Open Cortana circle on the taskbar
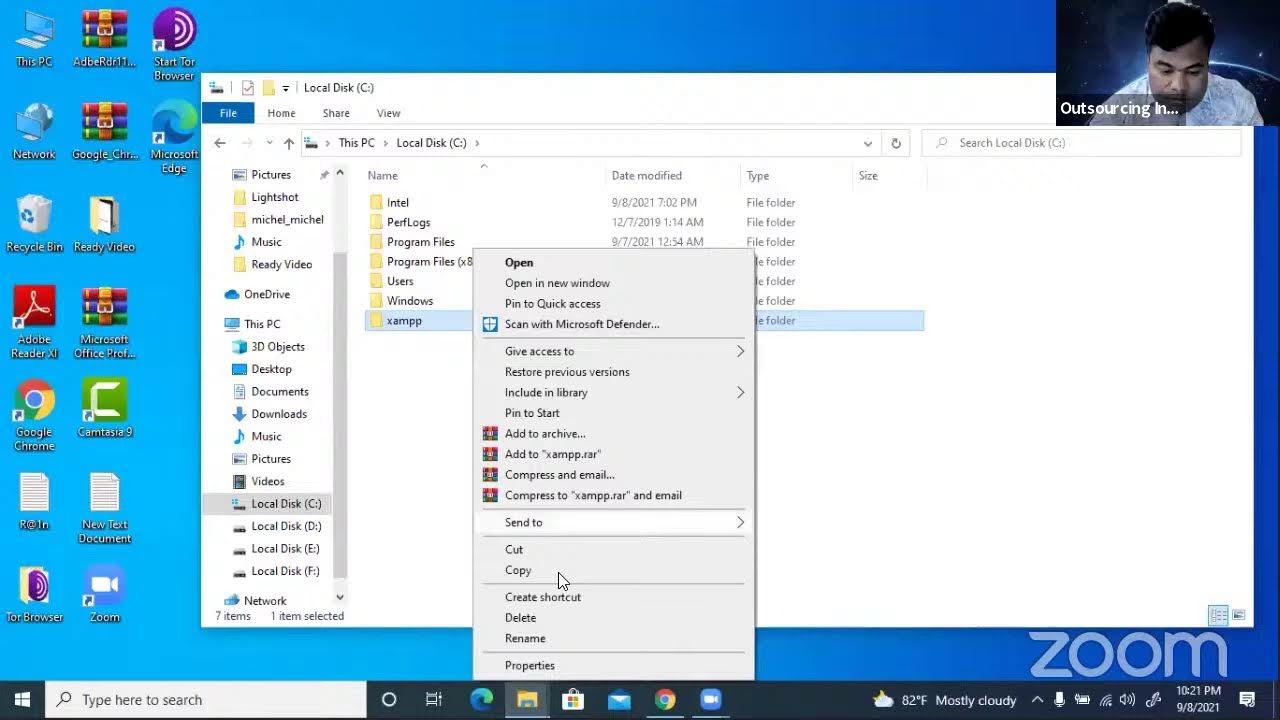Viewport: 1280px width, 720px height. tap(389, 700)
